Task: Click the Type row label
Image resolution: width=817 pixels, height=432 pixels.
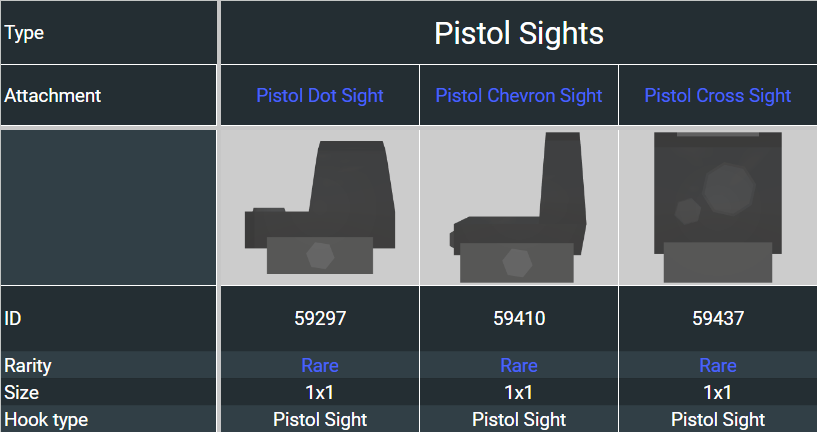Action: (x=25, y=33)
